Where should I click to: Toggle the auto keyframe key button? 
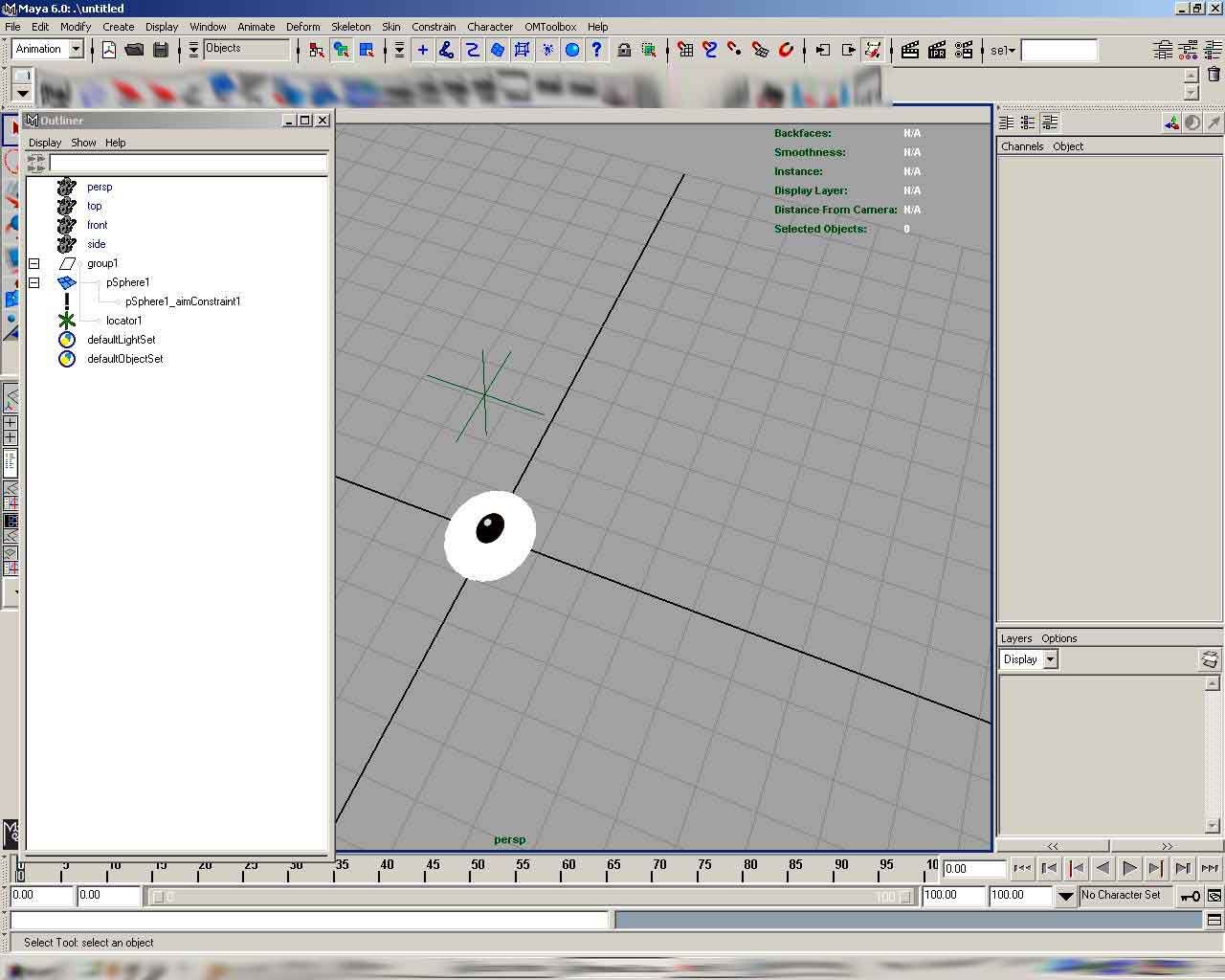tap(1190, 896)
